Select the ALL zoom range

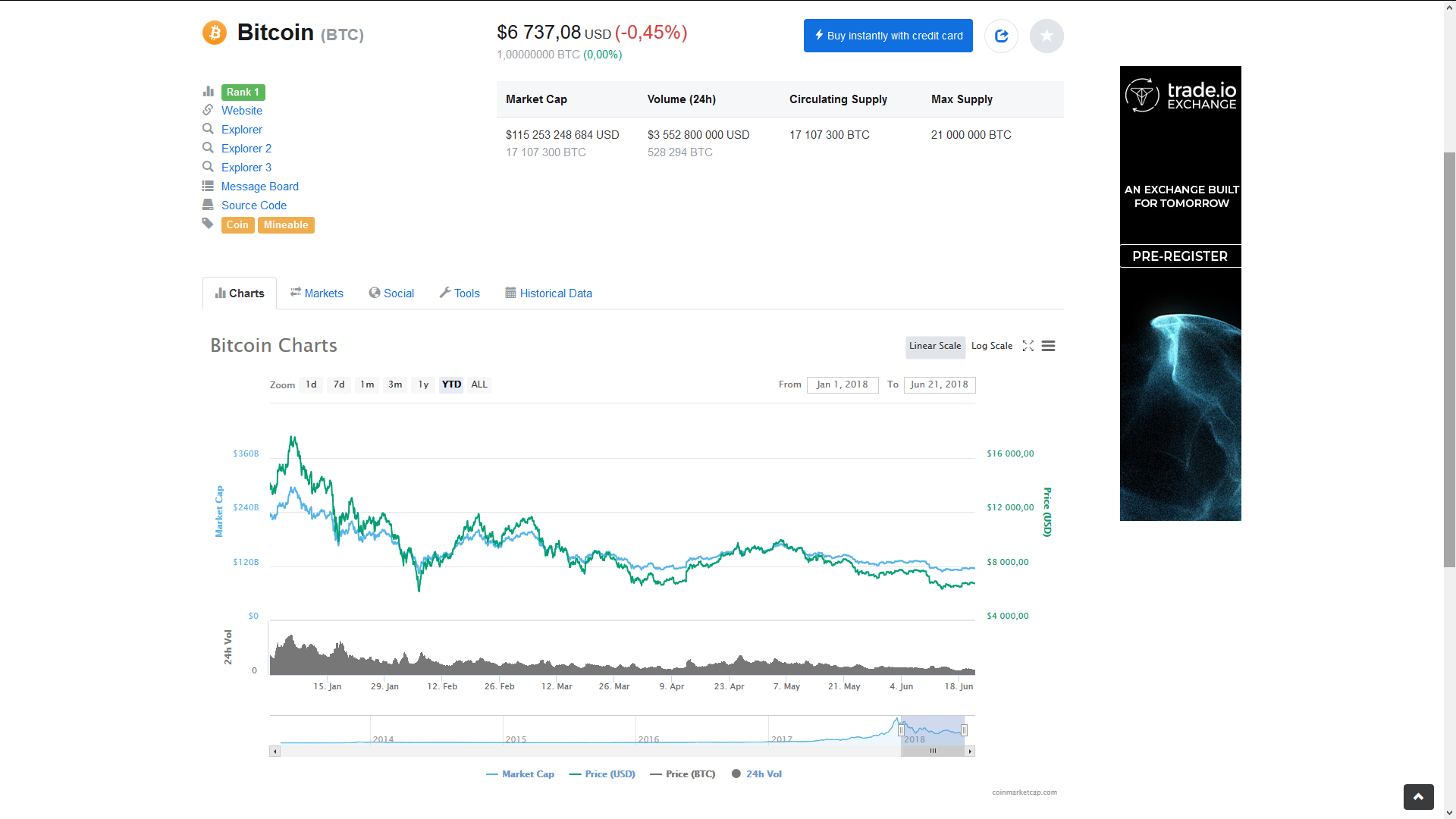pos(479,384)
